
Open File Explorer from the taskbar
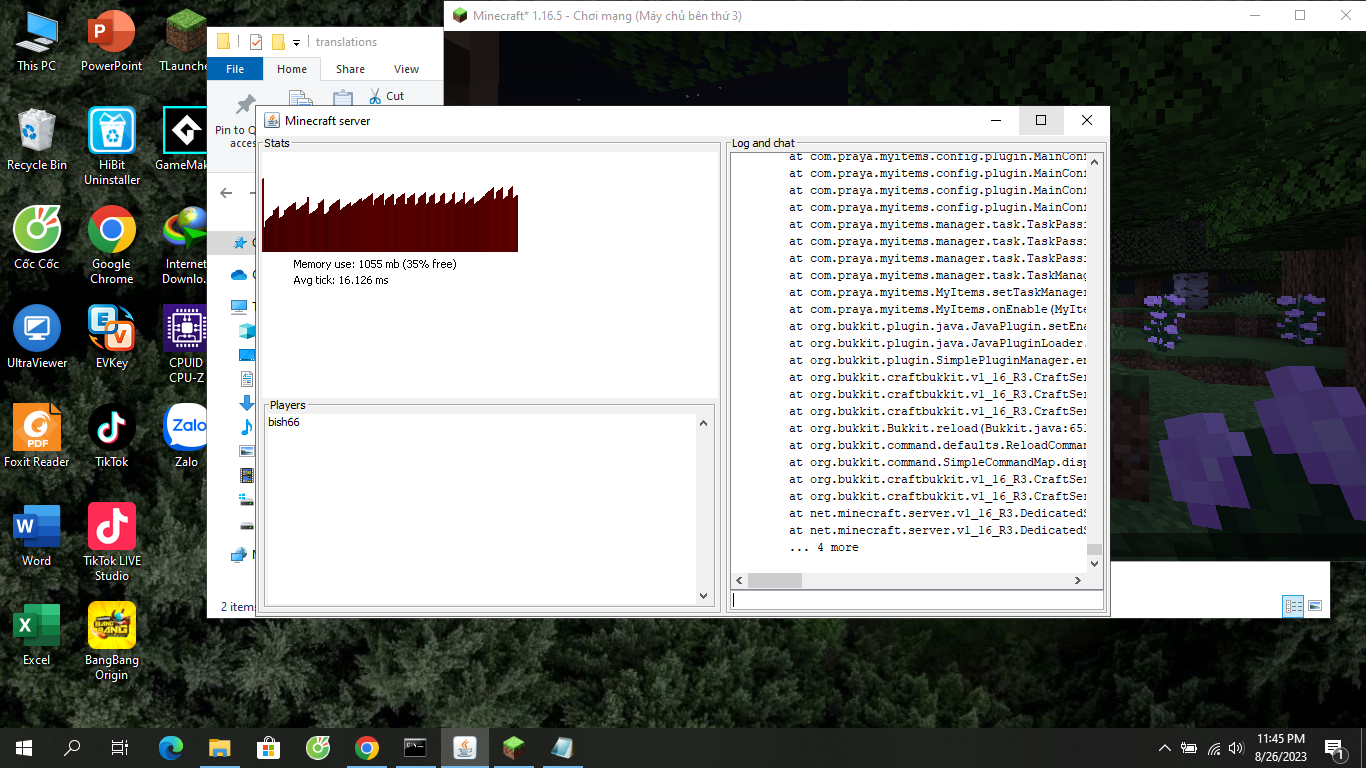[x=220, y=747]
